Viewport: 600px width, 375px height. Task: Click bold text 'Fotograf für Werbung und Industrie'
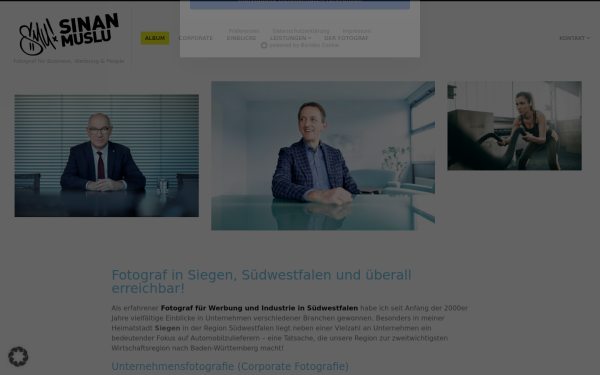coord(228,308)
